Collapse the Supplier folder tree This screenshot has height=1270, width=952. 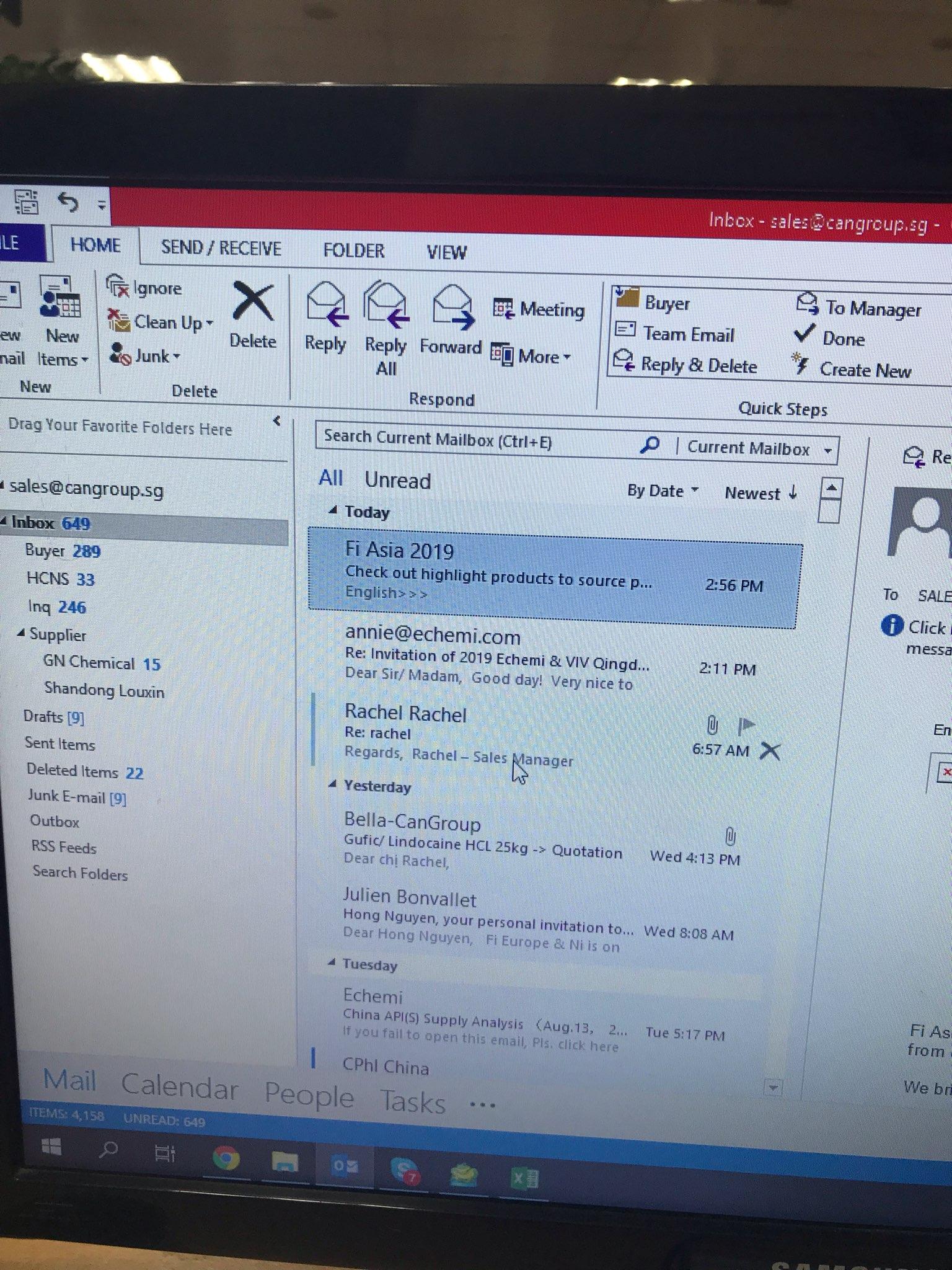(x=21, y=633)
